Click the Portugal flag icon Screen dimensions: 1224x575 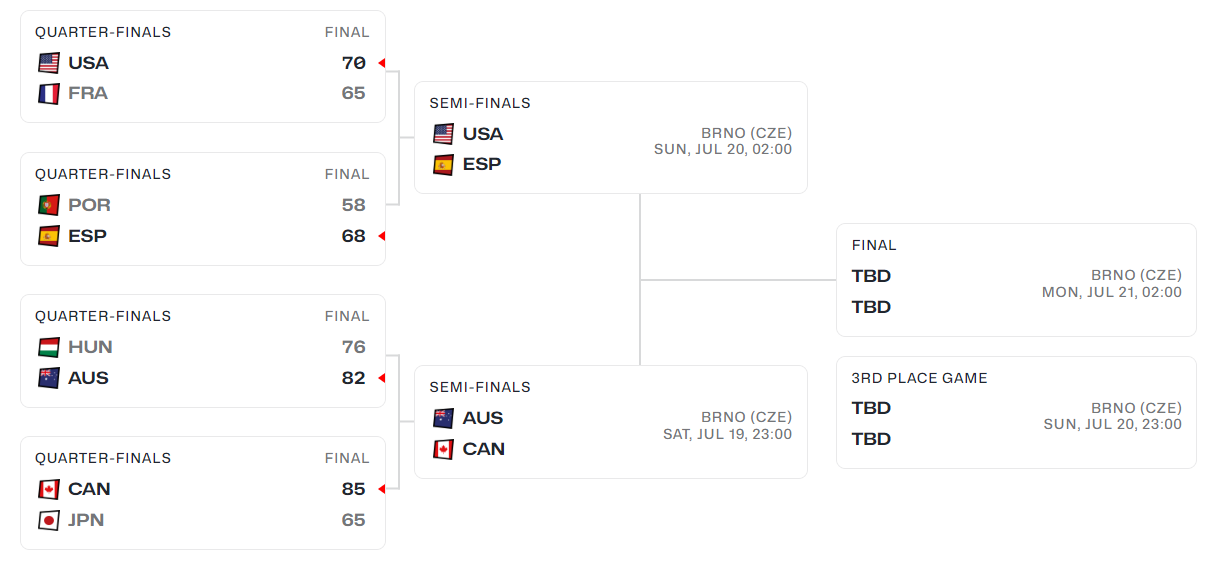[48, 205]
